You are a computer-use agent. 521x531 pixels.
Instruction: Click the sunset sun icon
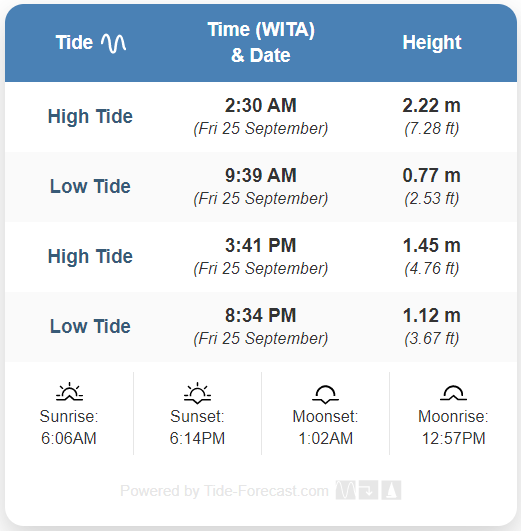[x=197, y=393]
